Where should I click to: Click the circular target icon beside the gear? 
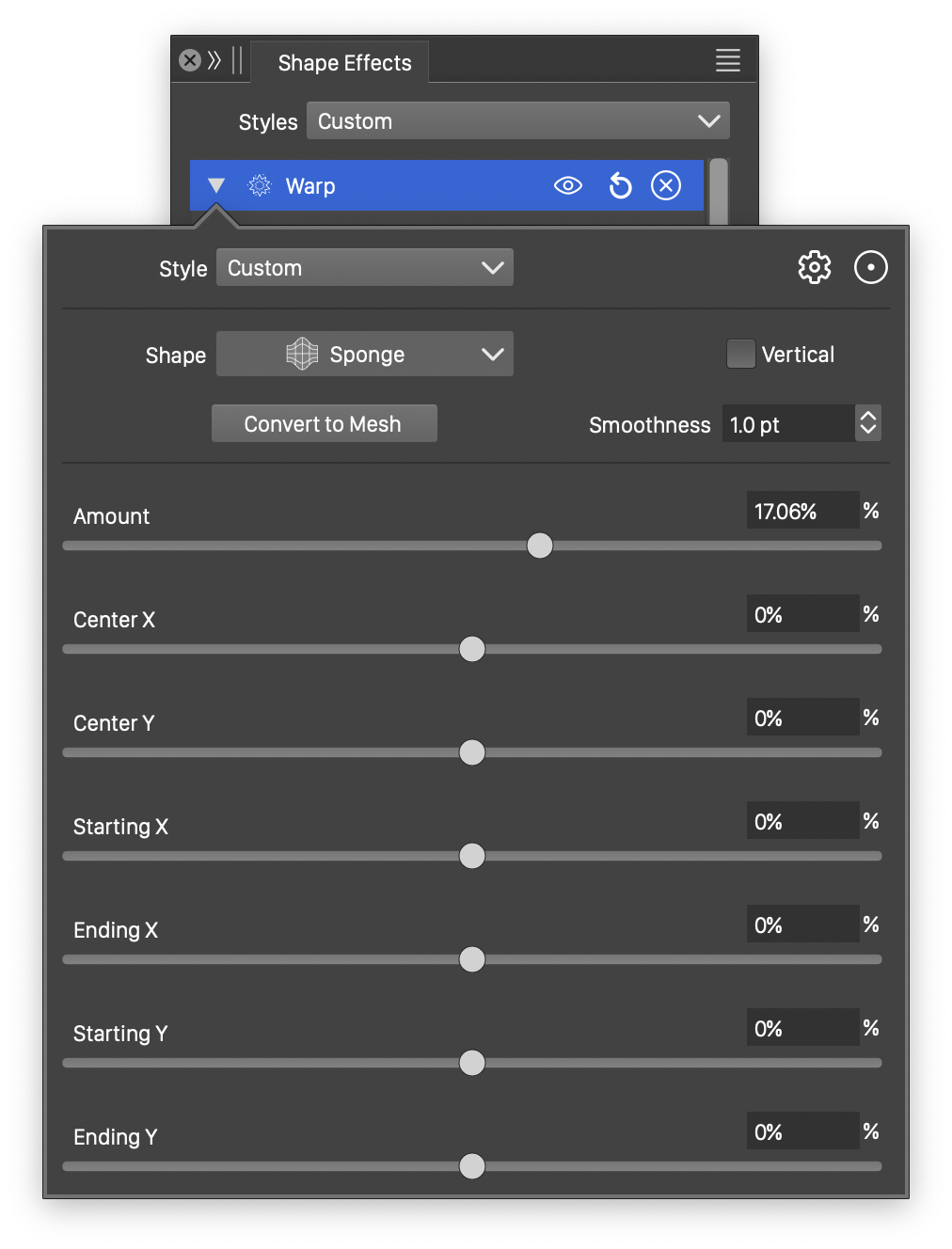[870, 267]
